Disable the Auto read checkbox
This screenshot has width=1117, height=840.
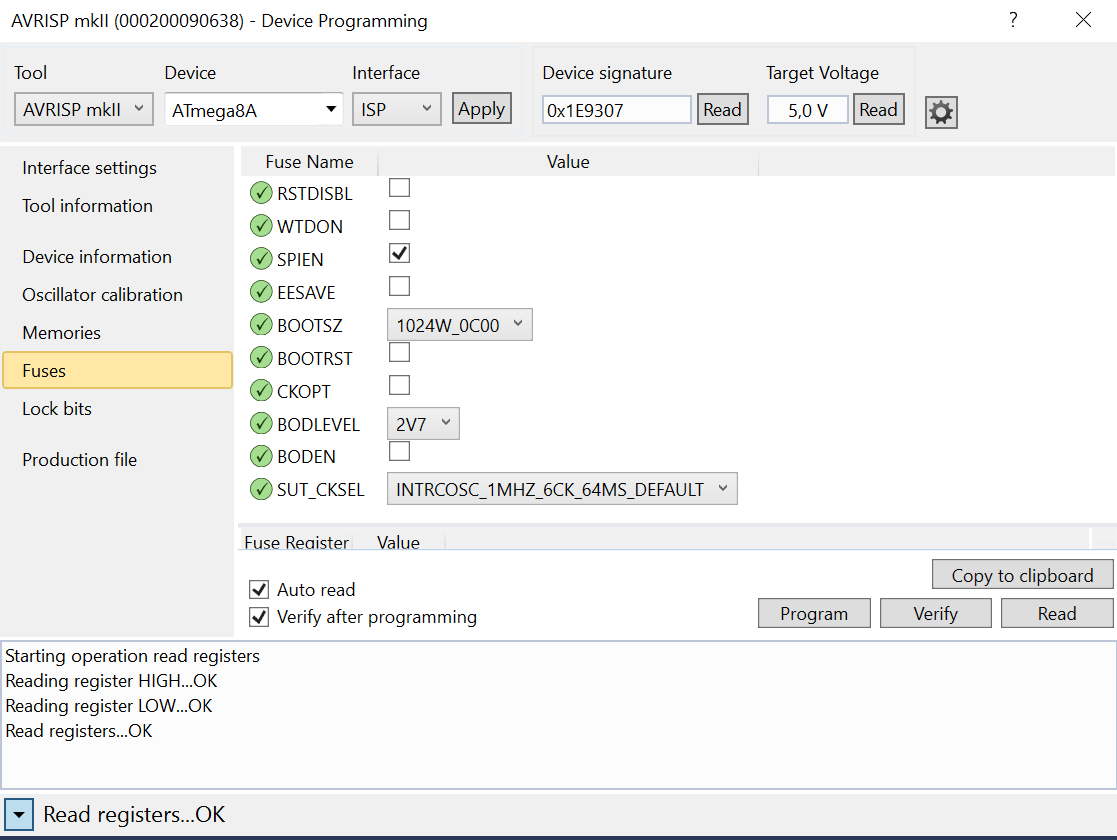coord(259,589)
